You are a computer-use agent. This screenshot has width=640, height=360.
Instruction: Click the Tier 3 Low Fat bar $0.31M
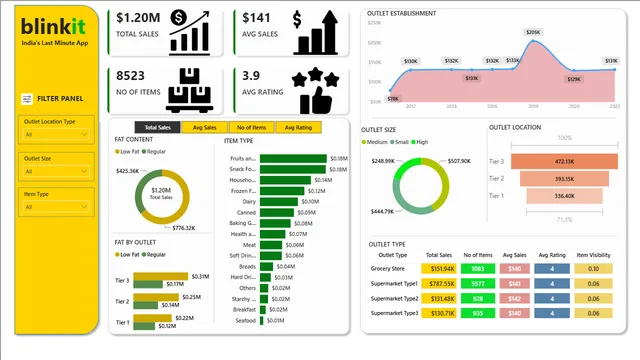[161, 276]
